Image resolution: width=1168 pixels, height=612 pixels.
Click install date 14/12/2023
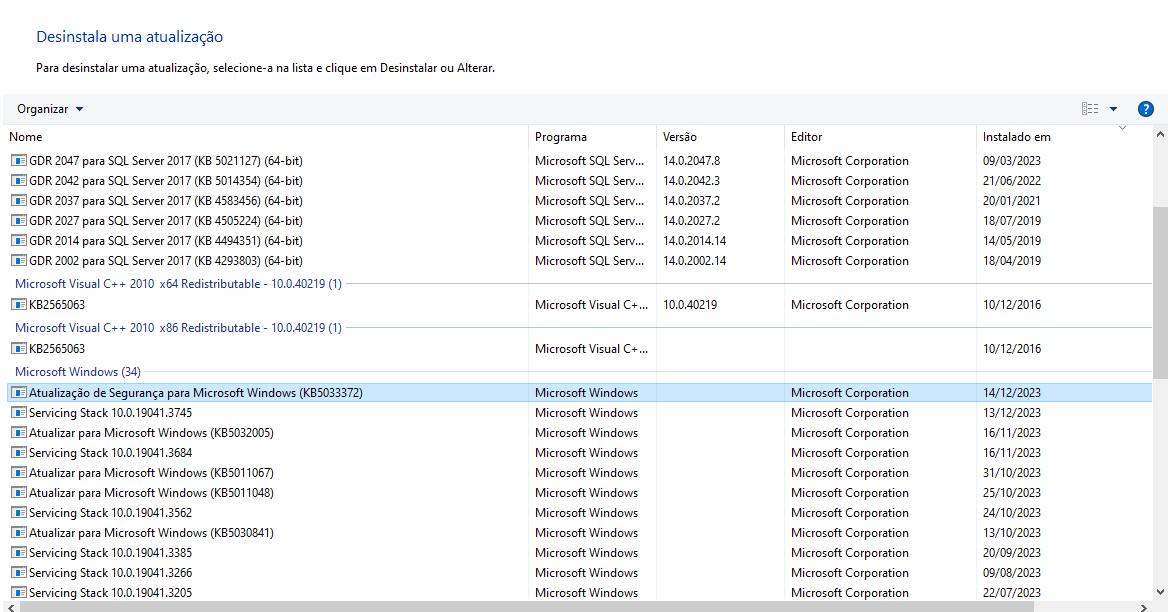pos(1012,392)
